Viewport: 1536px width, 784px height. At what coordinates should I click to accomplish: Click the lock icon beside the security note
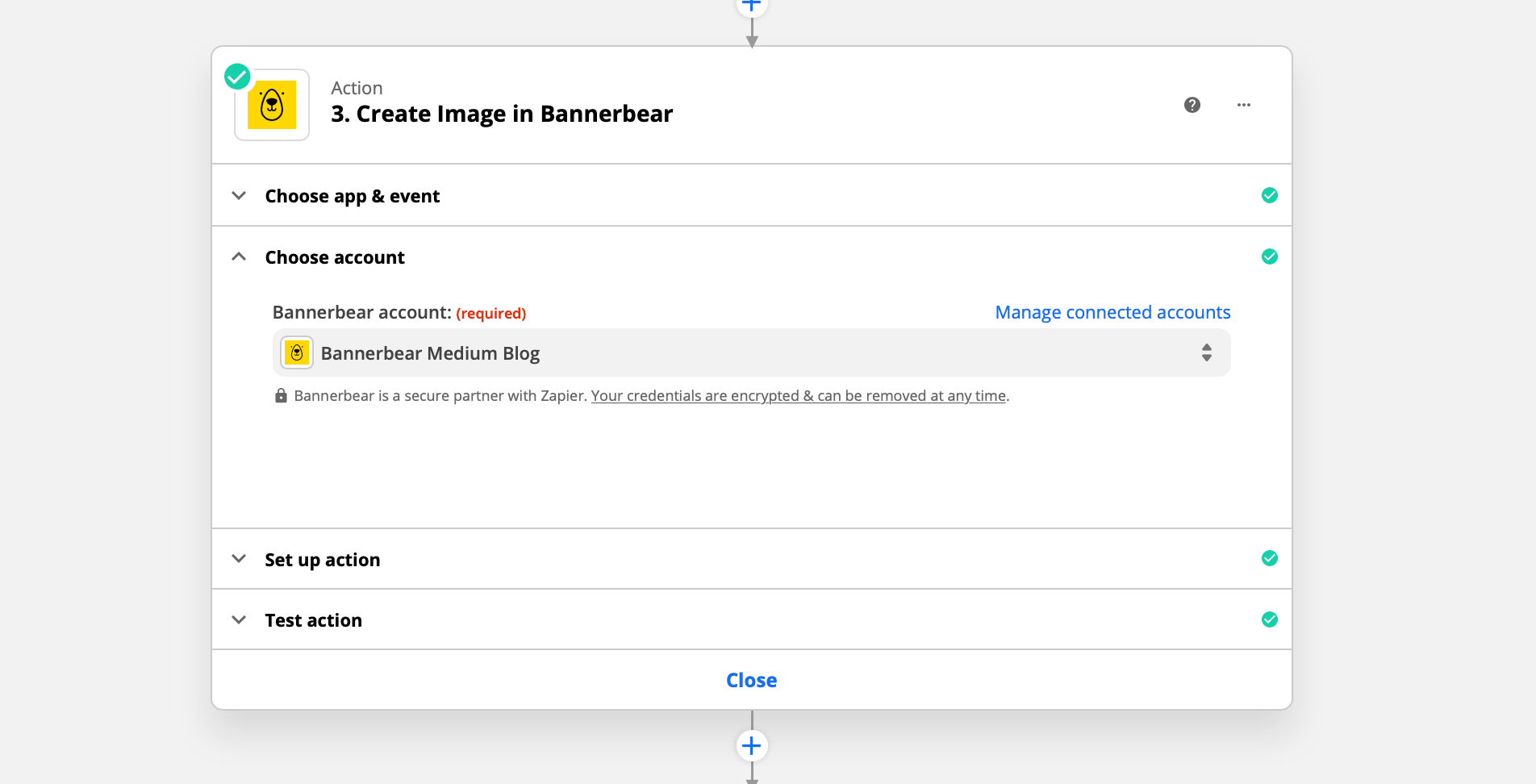(281, 396)
